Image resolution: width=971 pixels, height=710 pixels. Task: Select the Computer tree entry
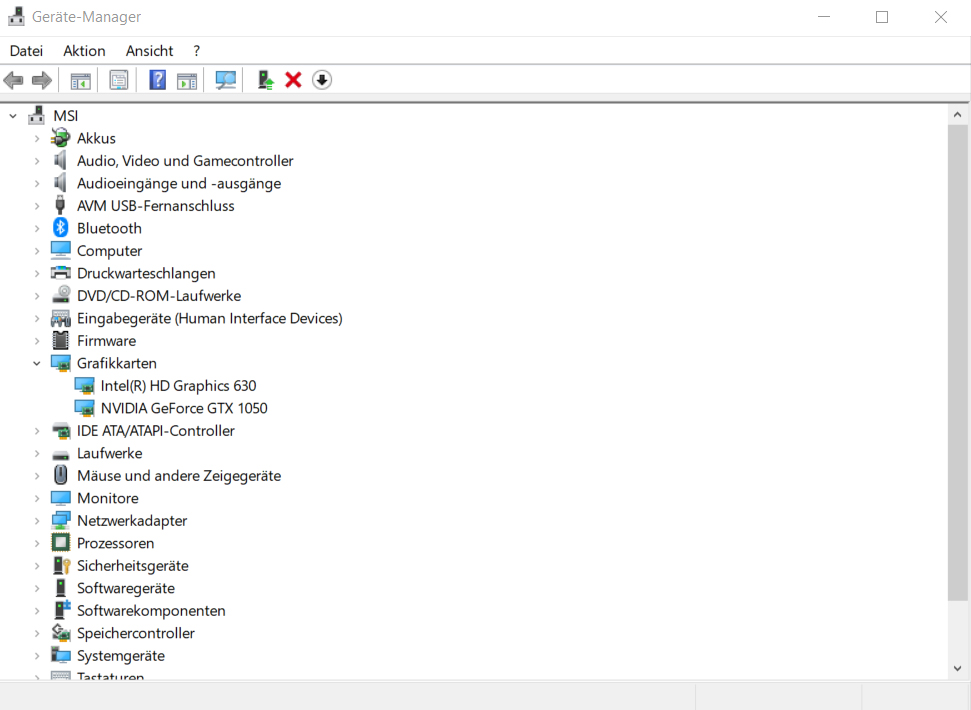pos(110,251)
